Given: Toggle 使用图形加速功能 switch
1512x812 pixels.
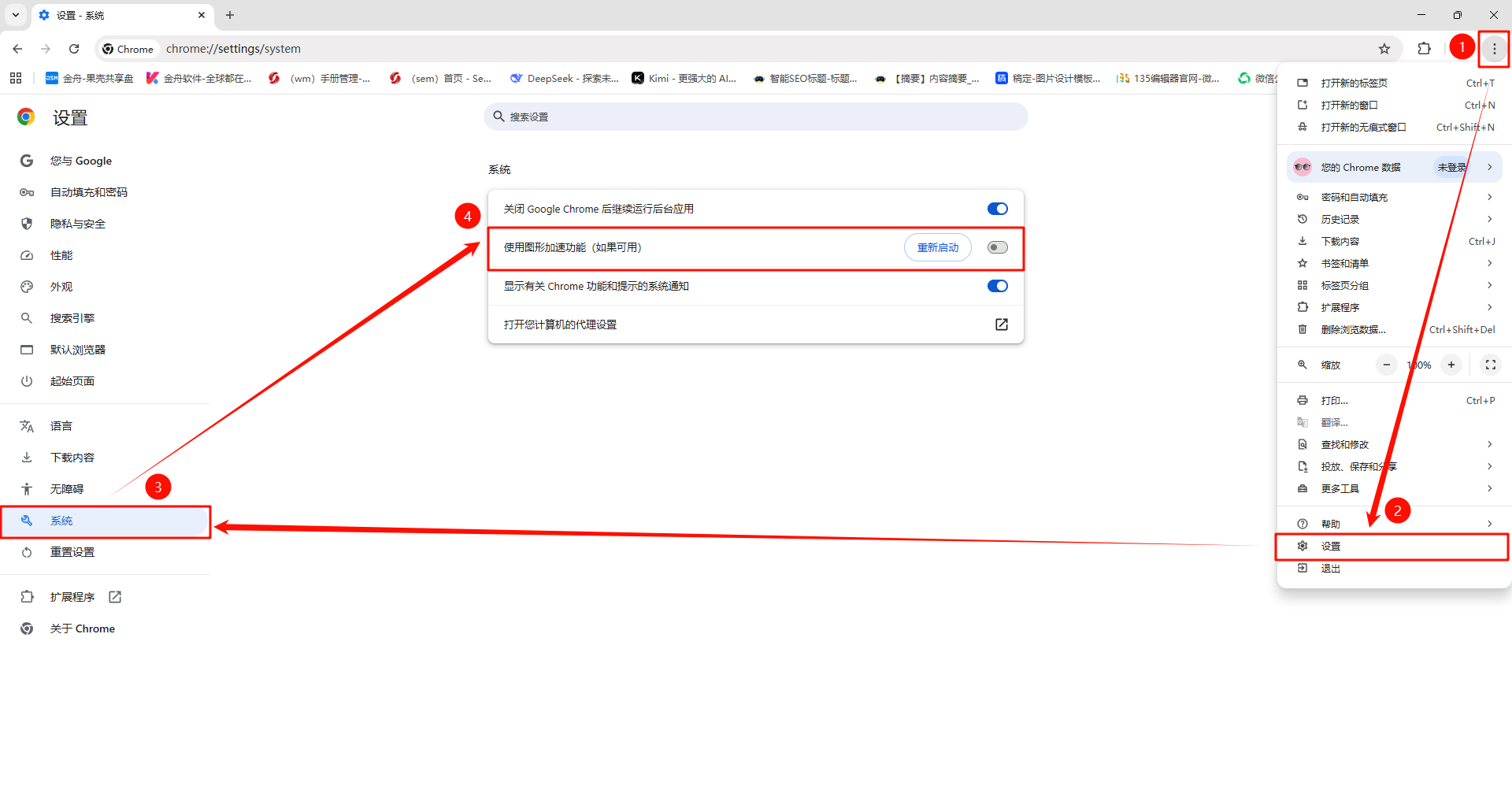Looking at the screenshot, I should pyautogui.click(x=997, y=247).
